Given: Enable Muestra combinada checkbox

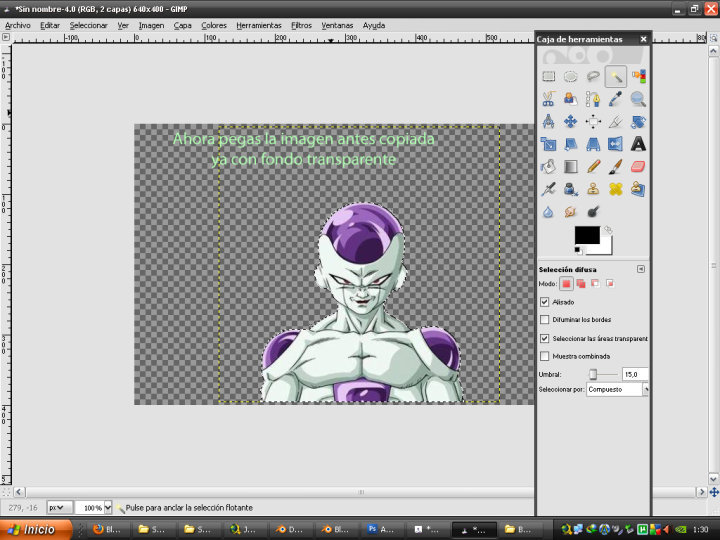Looking at the screenshot, I should (x=545, y=356).
